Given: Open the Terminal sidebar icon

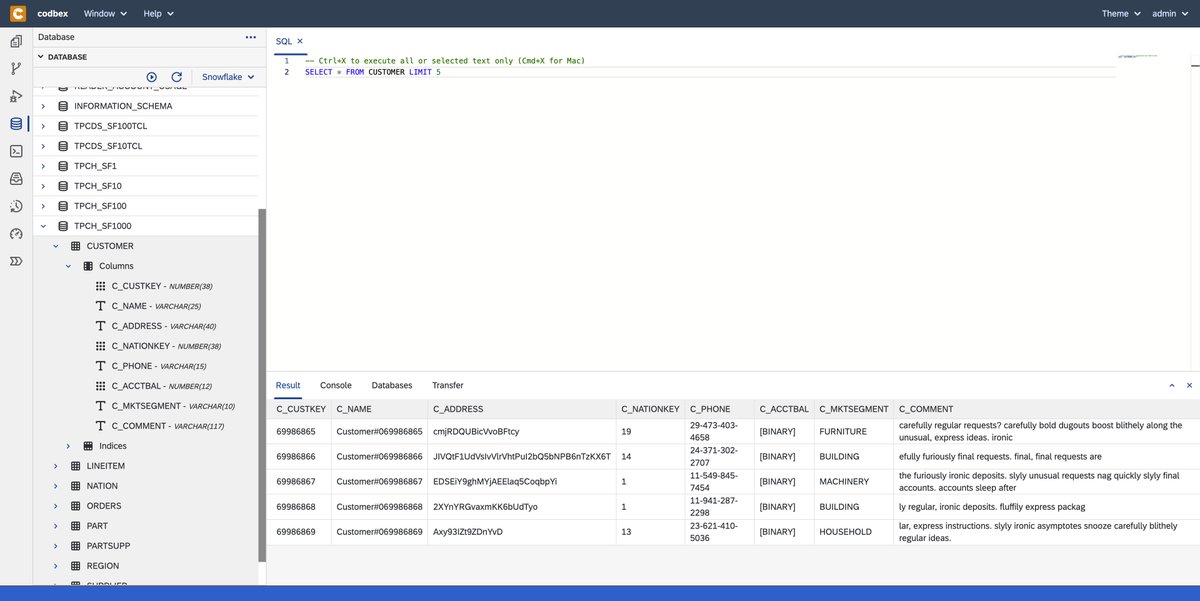Looking at the screenshot, I should (x=16, y=151).
